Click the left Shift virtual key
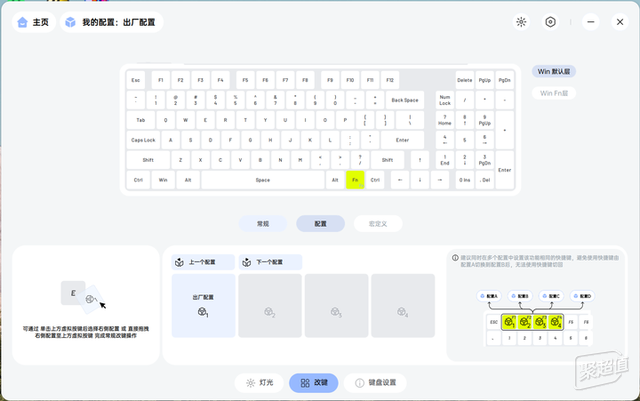The height and width of the screenshot is (401, 640). tap(148, 160)
